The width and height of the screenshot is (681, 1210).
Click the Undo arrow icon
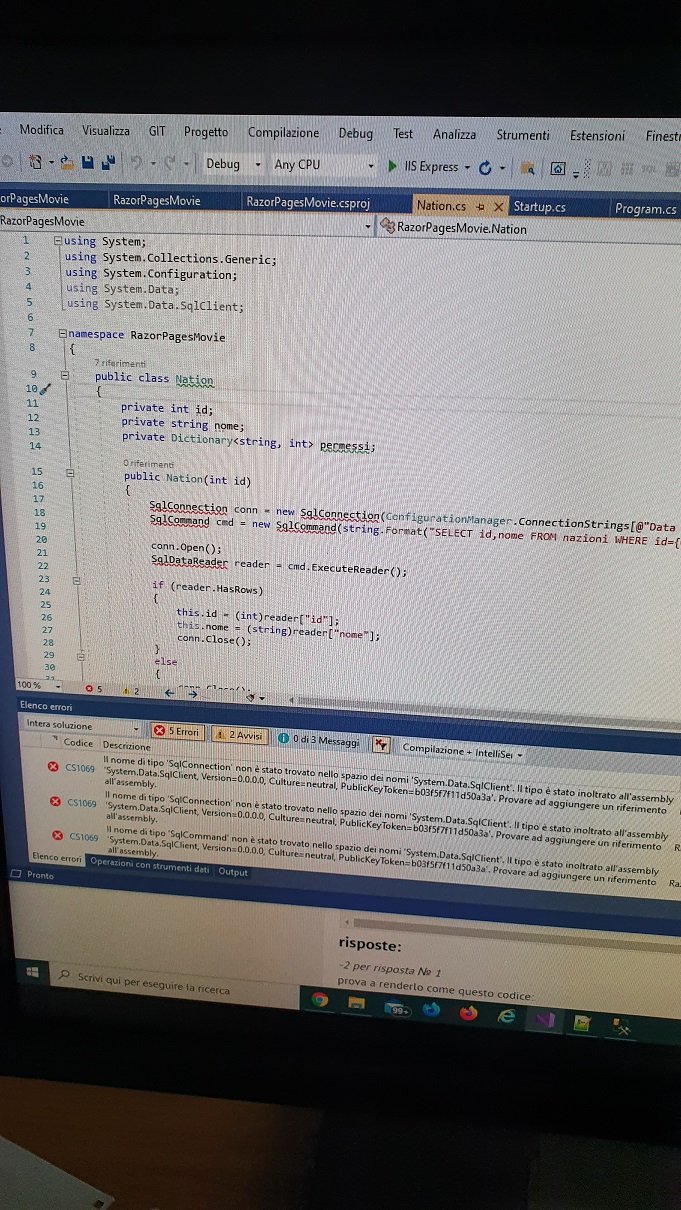139,163
